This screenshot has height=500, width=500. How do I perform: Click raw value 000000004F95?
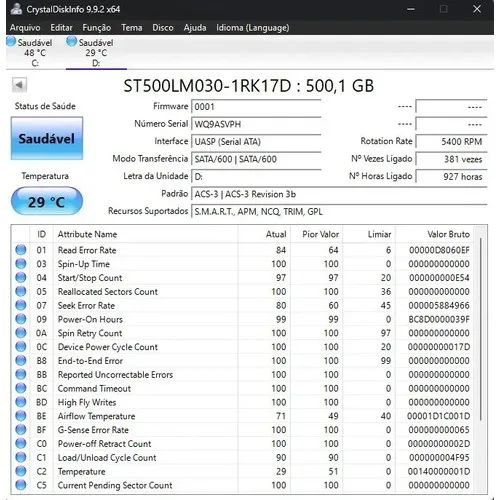coord(439,458)
